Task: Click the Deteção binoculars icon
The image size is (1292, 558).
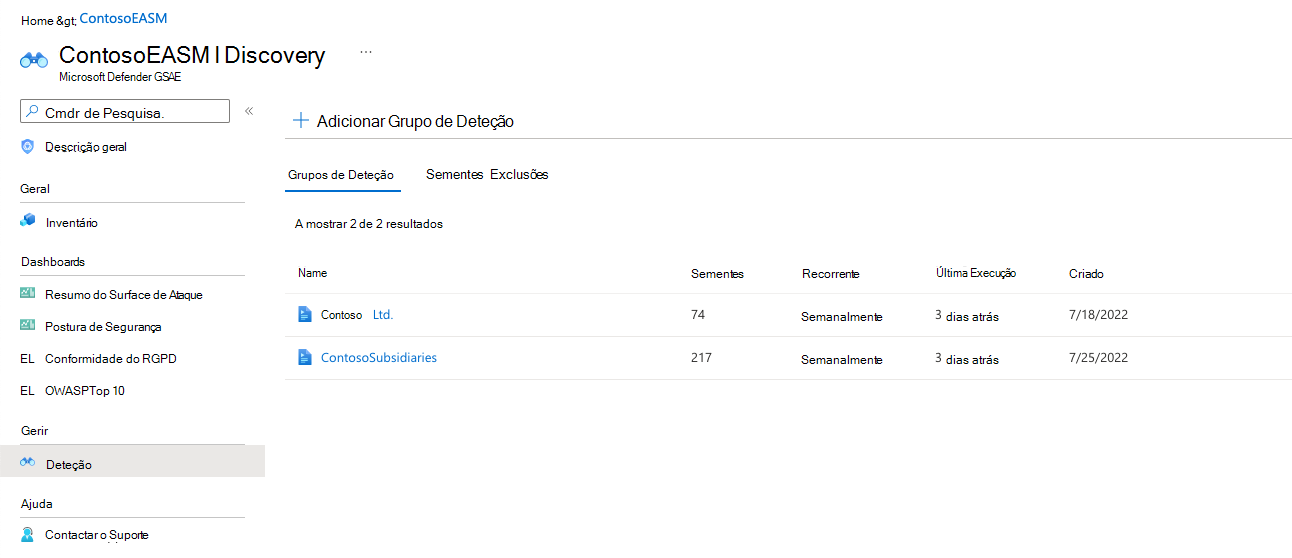Action: click(x=28, y=463)
